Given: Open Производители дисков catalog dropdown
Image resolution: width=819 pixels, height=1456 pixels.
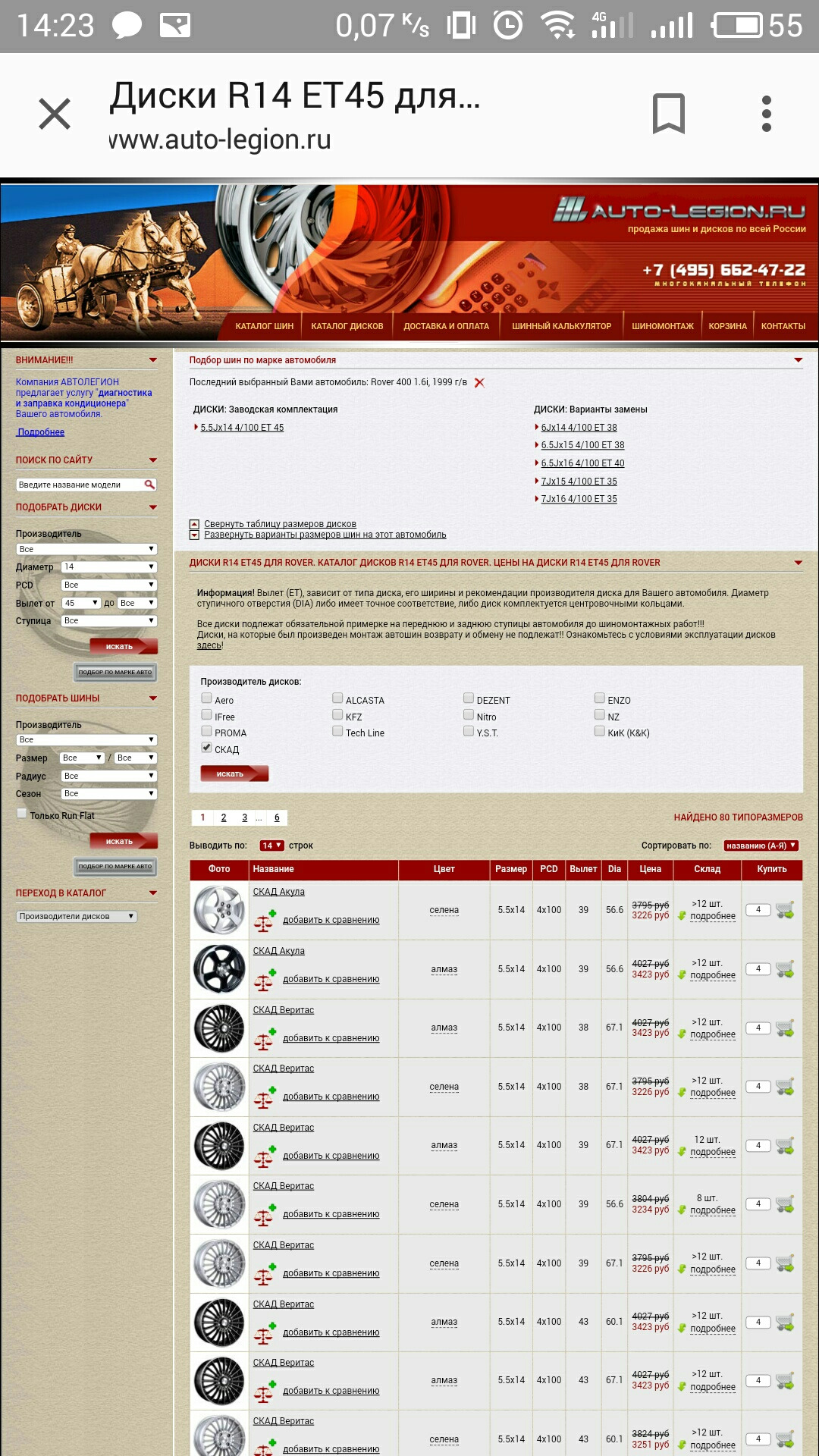Looking at the screenshot, I should pos(77,917).
